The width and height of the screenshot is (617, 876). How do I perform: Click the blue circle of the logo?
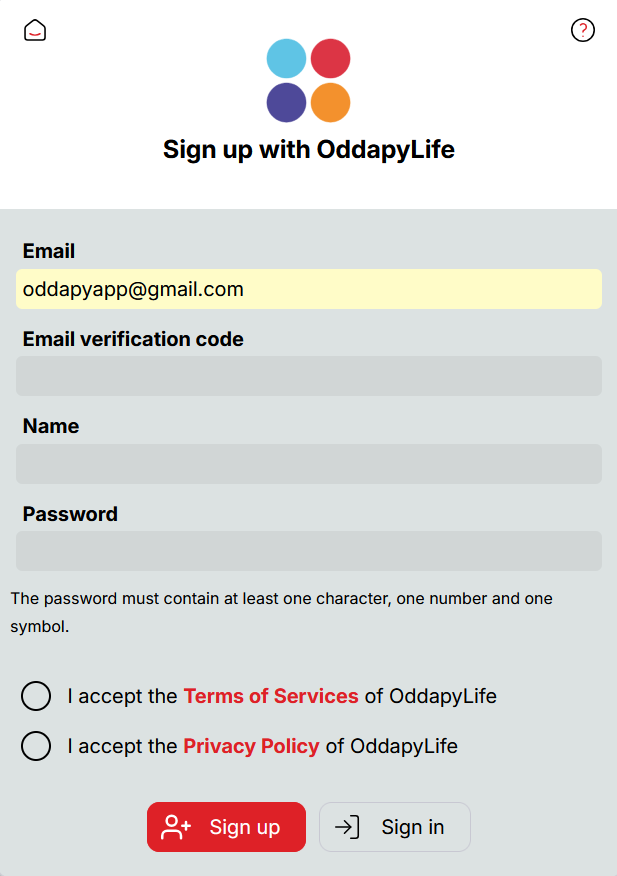pyautogui.click(x=287, y=58)
